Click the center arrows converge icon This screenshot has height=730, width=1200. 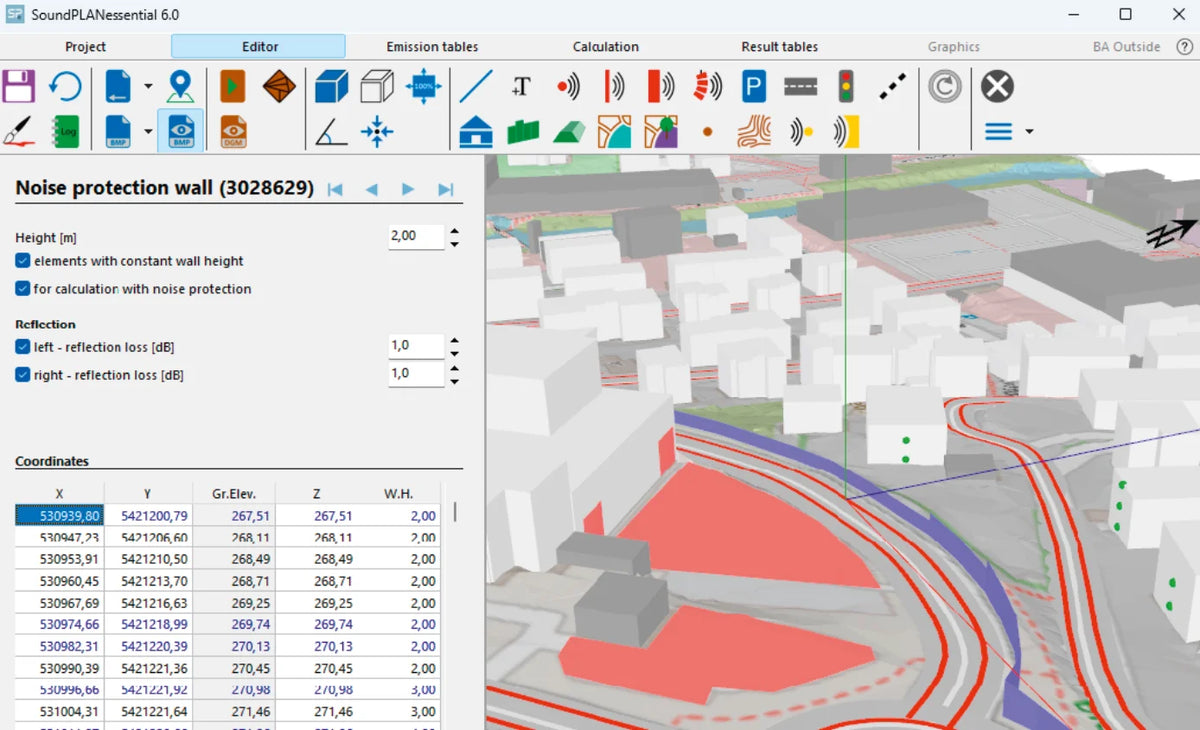377,131
